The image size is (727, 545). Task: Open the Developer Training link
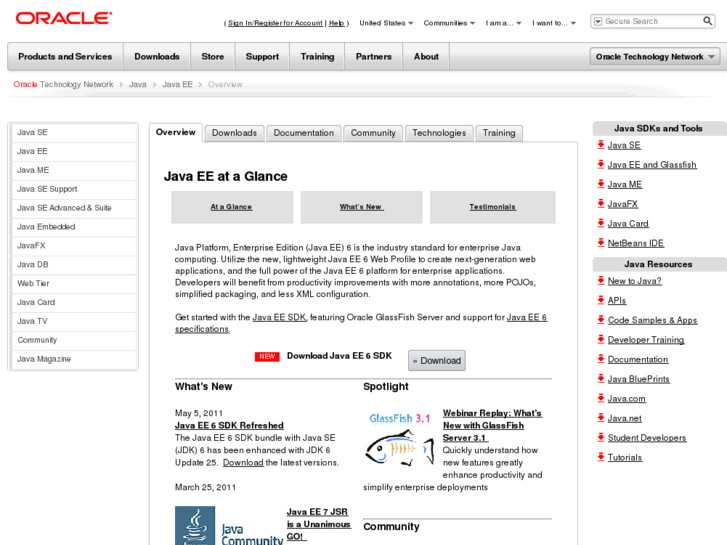(x=646, y=340)
